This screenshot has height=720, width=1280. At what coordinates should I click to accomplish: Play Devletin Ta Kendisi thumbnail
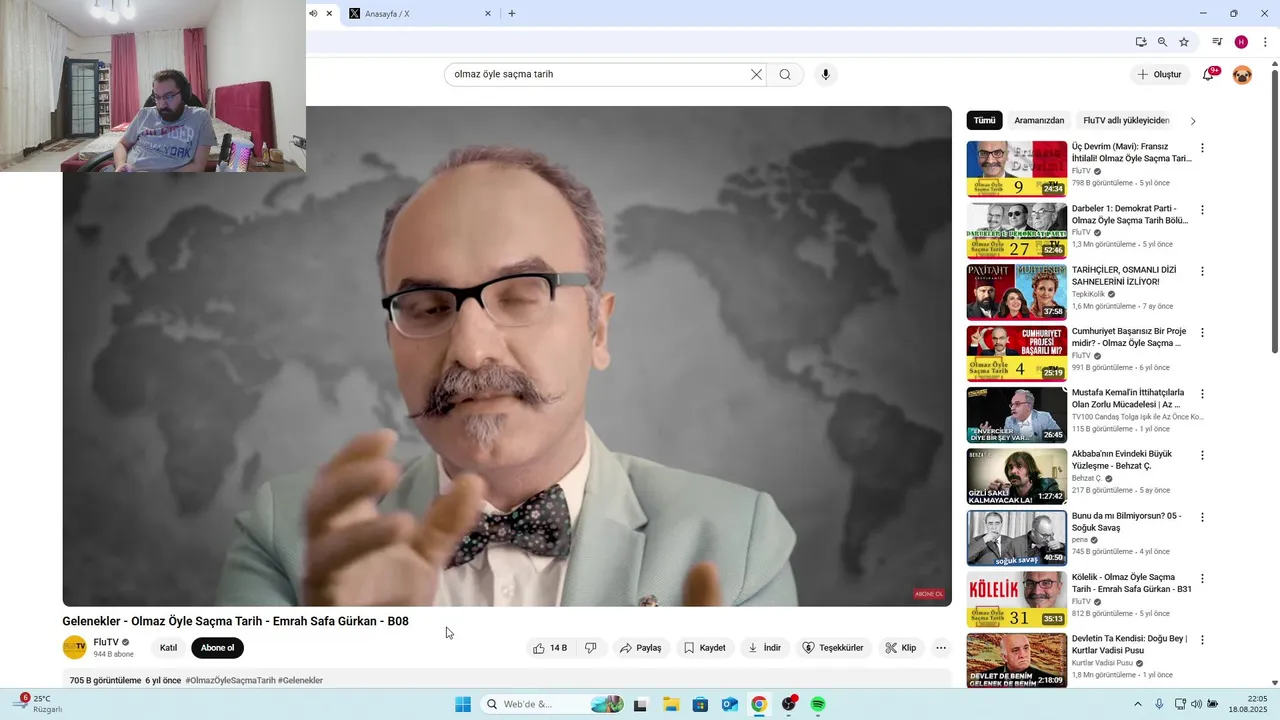tap(1016, 661)
